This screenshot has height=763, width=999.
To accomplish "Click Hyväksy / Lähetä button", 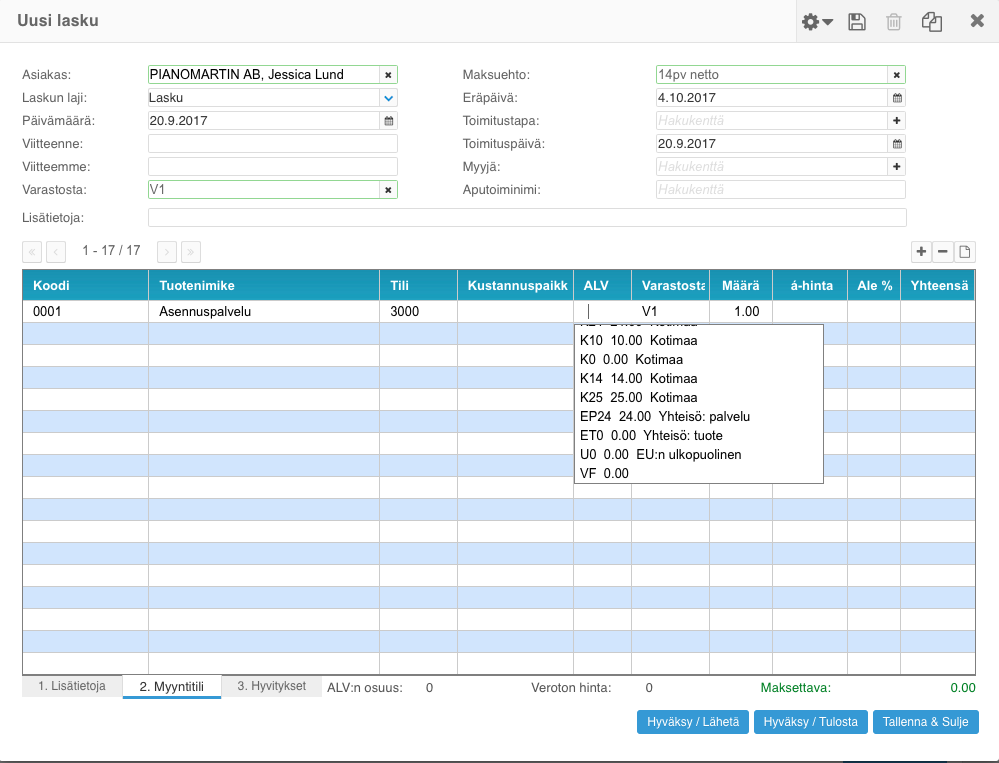I will click(x=693, y=722).
